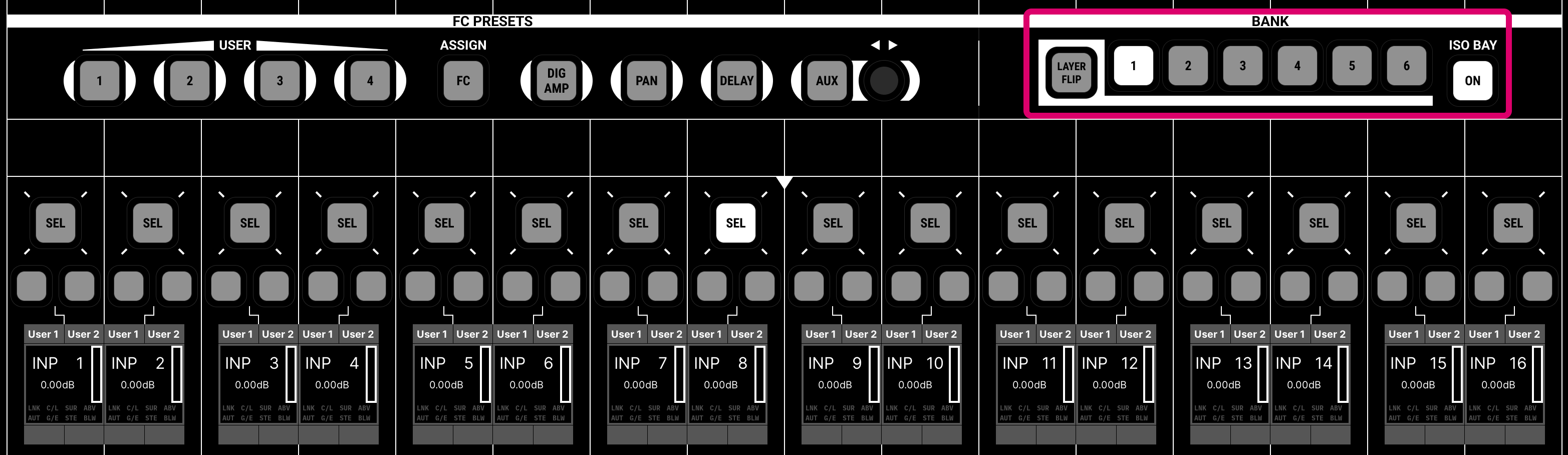This screenshot has height=455, width=1568.
Task: Activate User preset 2 button
Action: tap(189, 80)
